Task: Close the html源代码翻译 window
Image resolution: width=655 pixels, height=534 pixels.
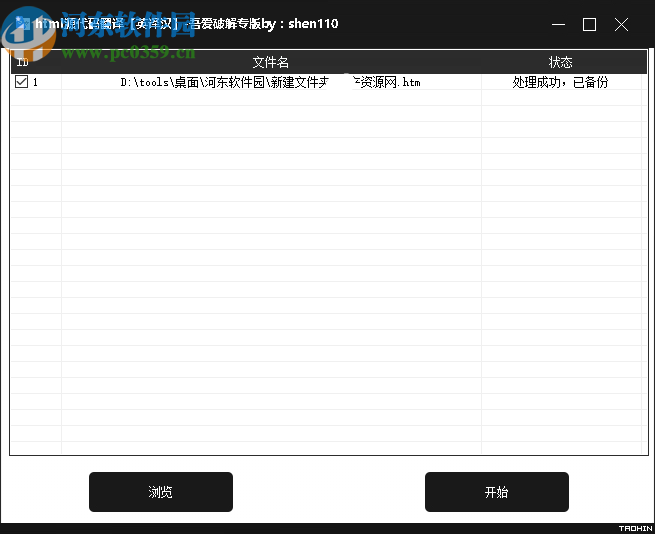Action: pos(621,24)
